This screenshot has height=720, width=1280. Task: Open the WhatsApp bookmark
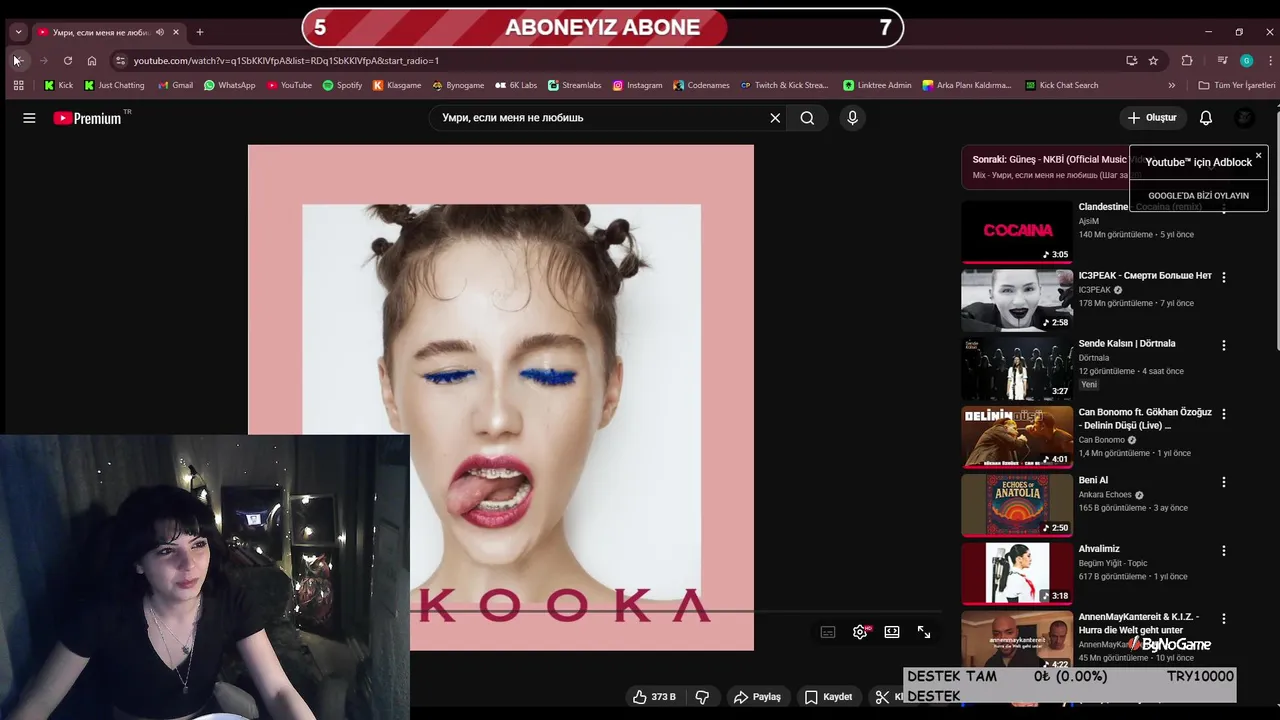pyautogui.click(x=229, y=86)
